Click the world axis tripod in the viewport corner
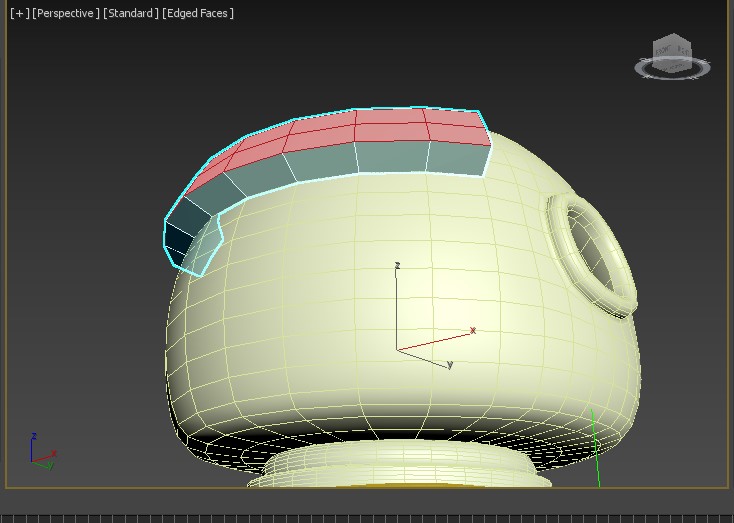Image resolution: width=734 pixels, height=523 pixels. (39, 453)
